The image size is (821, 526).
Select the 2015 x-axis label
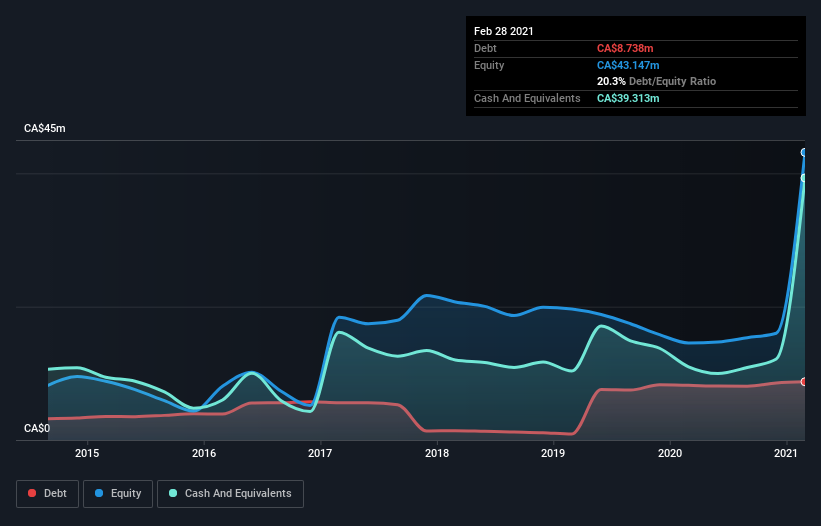click(87, 453)
